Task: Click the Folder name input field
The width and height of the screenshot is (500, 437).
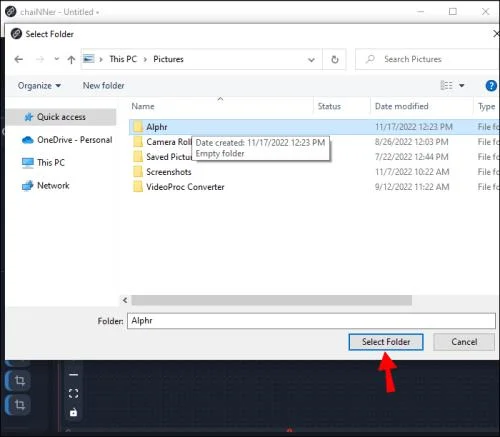Action: pyautogui.click(x=311, y=321)
